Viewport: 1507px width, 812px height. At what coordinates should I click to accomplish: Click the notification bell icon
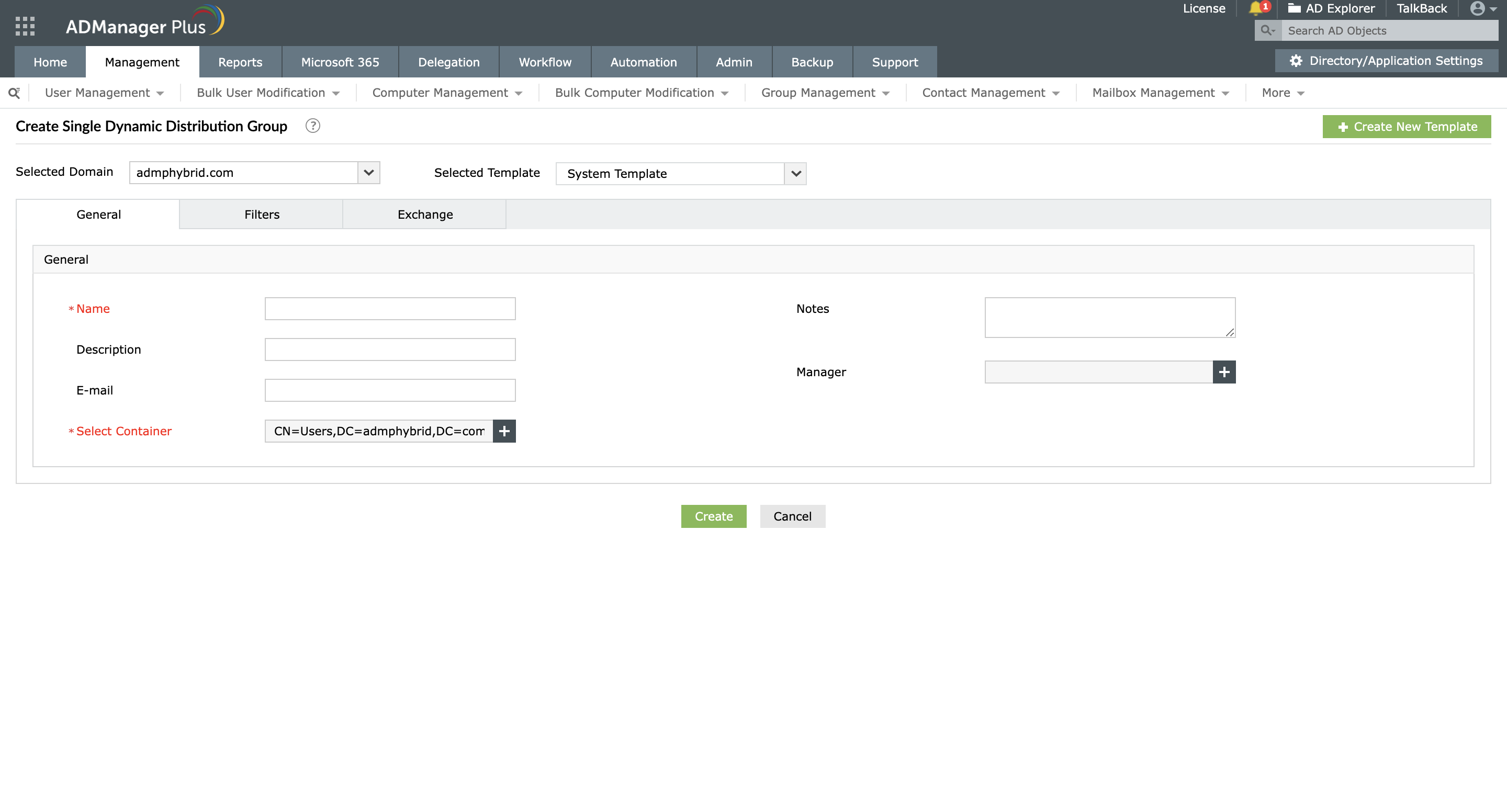point(1255,8)
